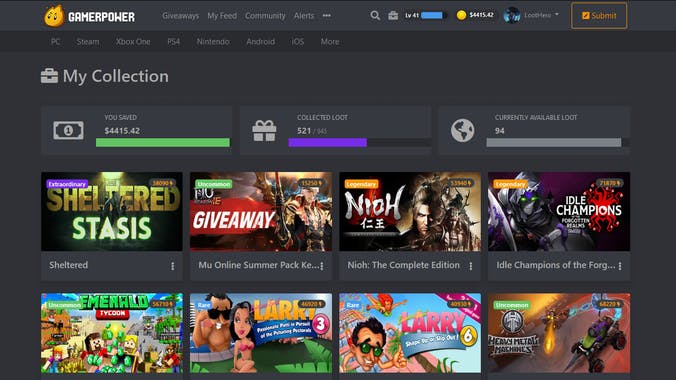Click the Submit button
Image resolution: width=676 pixels, height=380 pixels.
(599, 16)
